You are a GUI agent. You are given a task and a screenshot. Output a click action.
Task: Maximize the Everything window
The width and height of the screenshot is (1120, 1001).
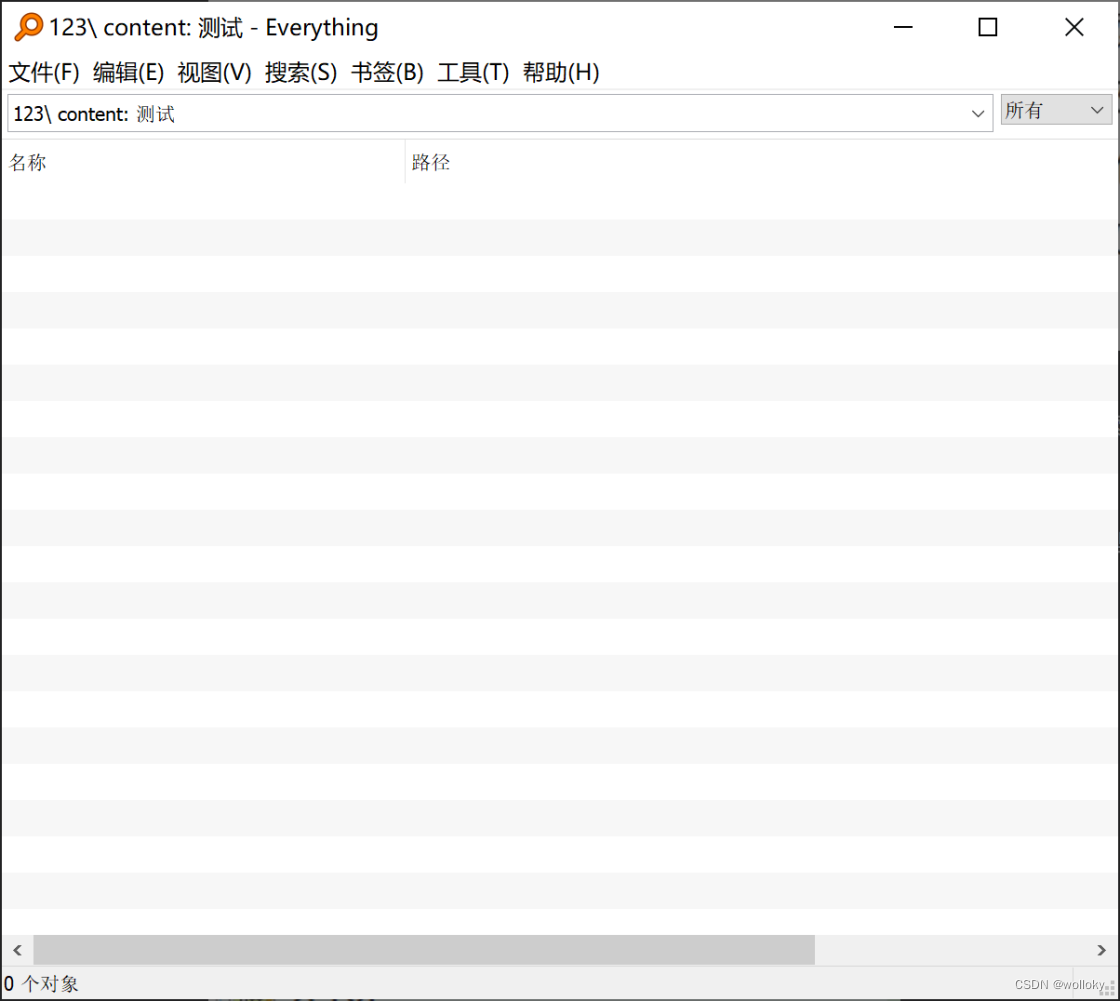tap(988, 27)
